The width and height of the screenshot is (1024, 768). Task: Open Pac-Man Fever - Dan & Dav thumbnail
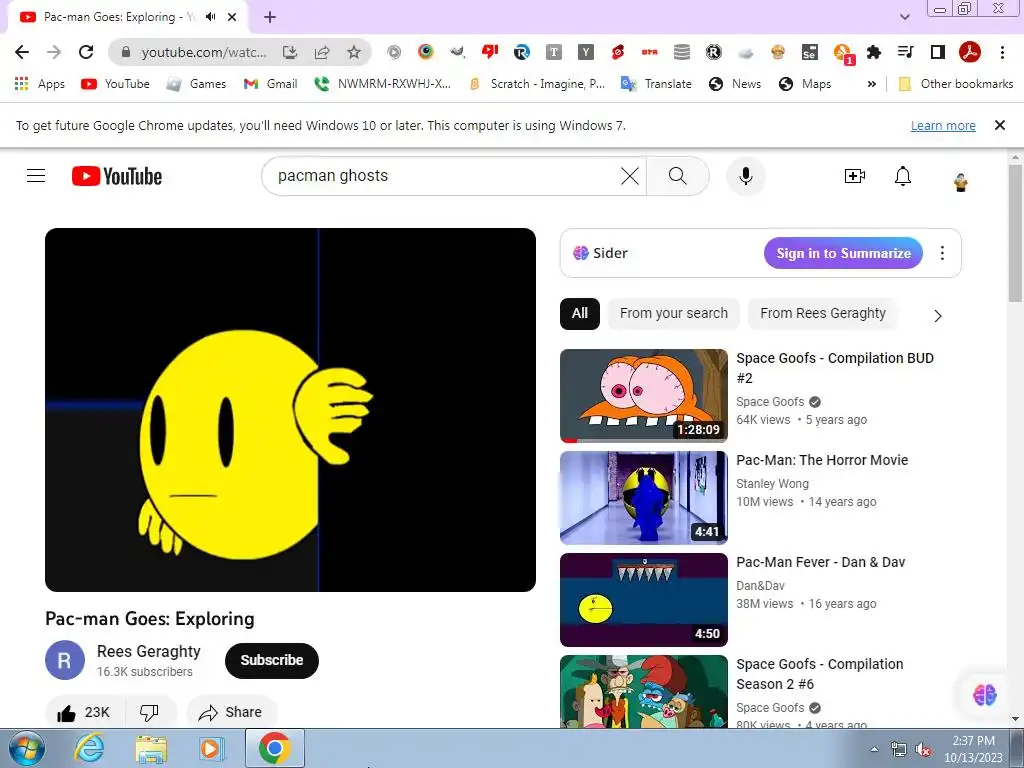click(644, 600)
